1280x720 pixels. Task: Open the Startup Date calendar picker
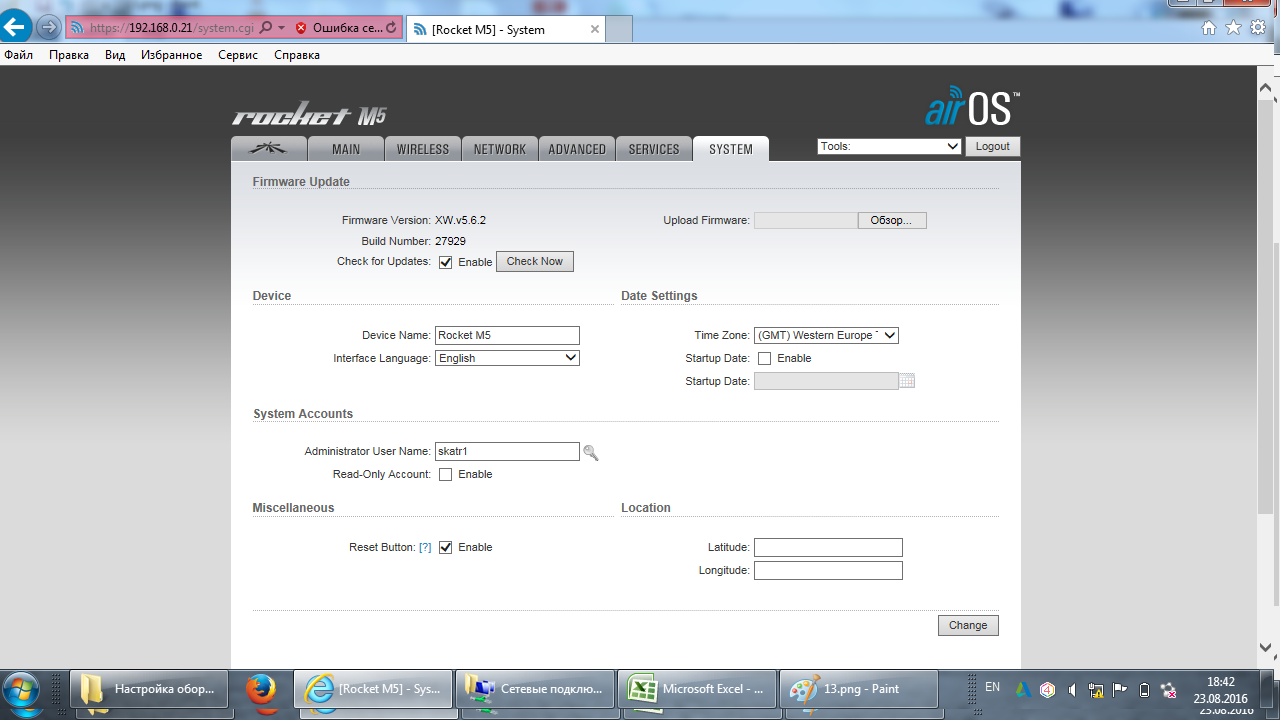tap(907, 381)
